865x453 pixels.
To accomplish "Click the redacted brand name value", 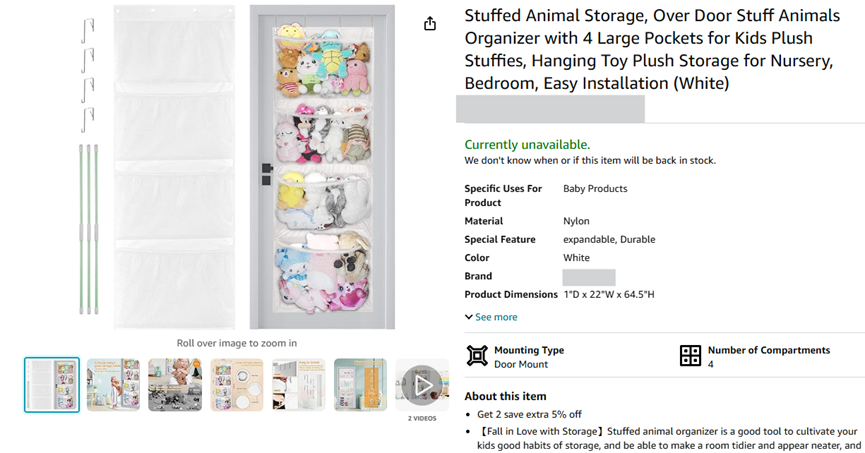I will [588, 276].
